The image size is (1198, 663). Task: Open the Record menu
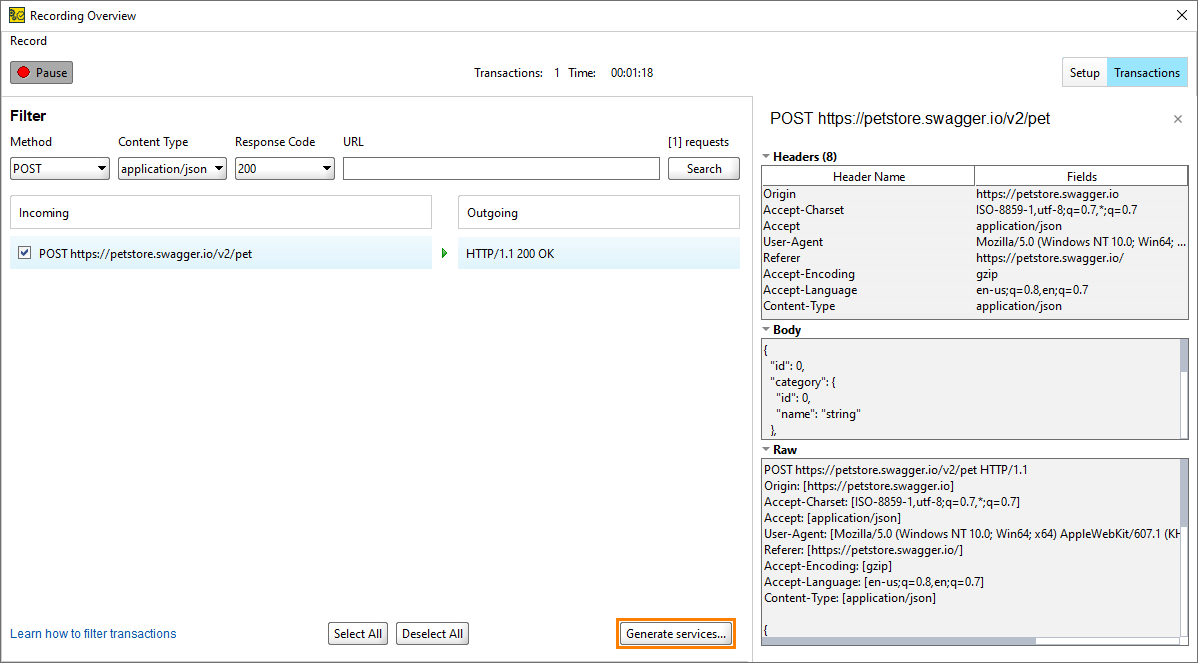28,41
